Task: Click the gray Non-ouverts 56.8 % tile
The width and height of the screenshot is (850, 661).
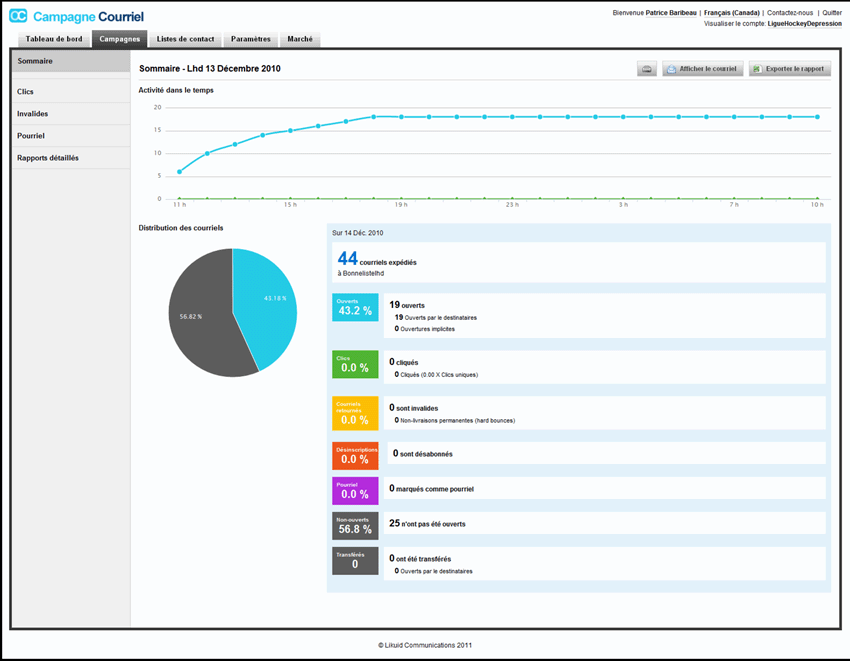Action: pyautogui.click(x=355, y=525)
